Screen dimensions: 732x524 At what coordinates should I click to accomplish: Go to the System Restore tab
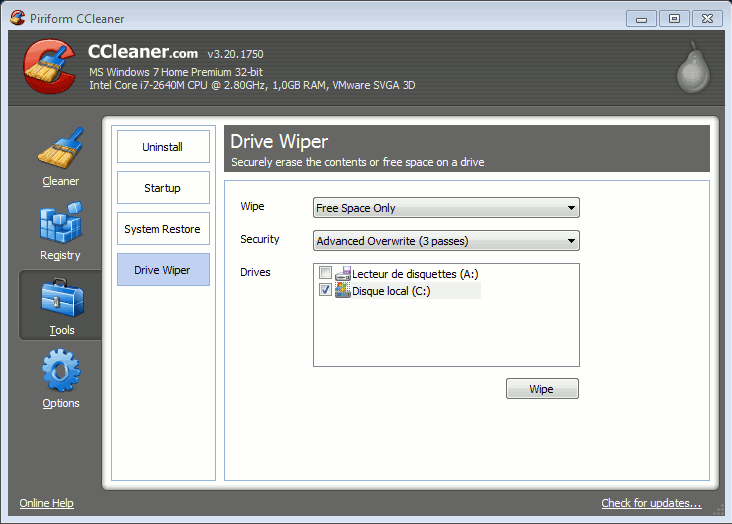[163, 229]
